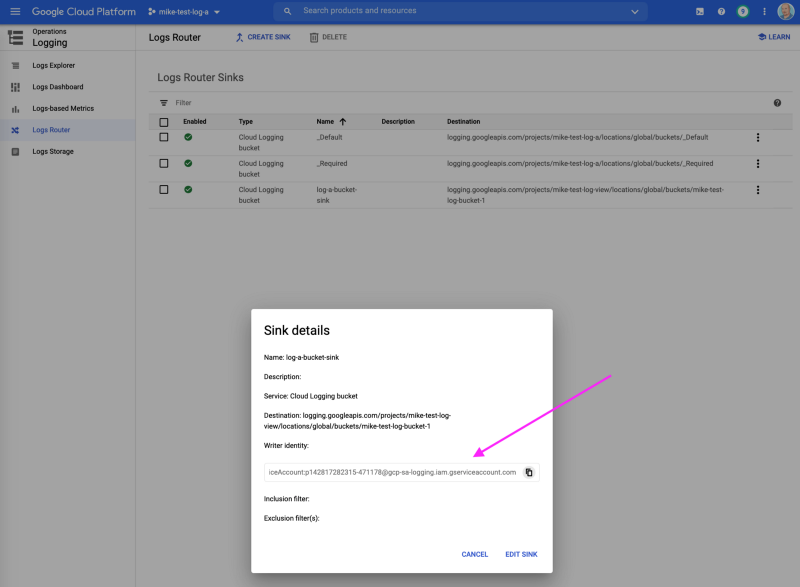Click the _Default bucket destination path
The image size is (800, 587).
tap(578, 137)
